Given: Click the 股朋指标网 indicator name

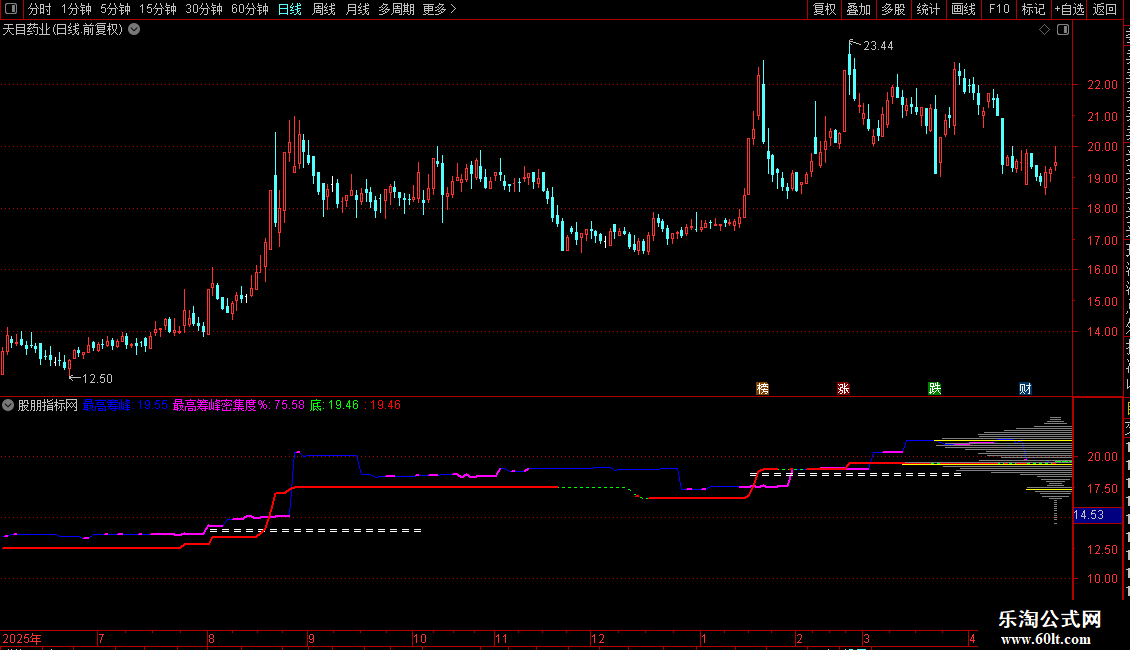Looking at the screenshot, I should (48, 405).
